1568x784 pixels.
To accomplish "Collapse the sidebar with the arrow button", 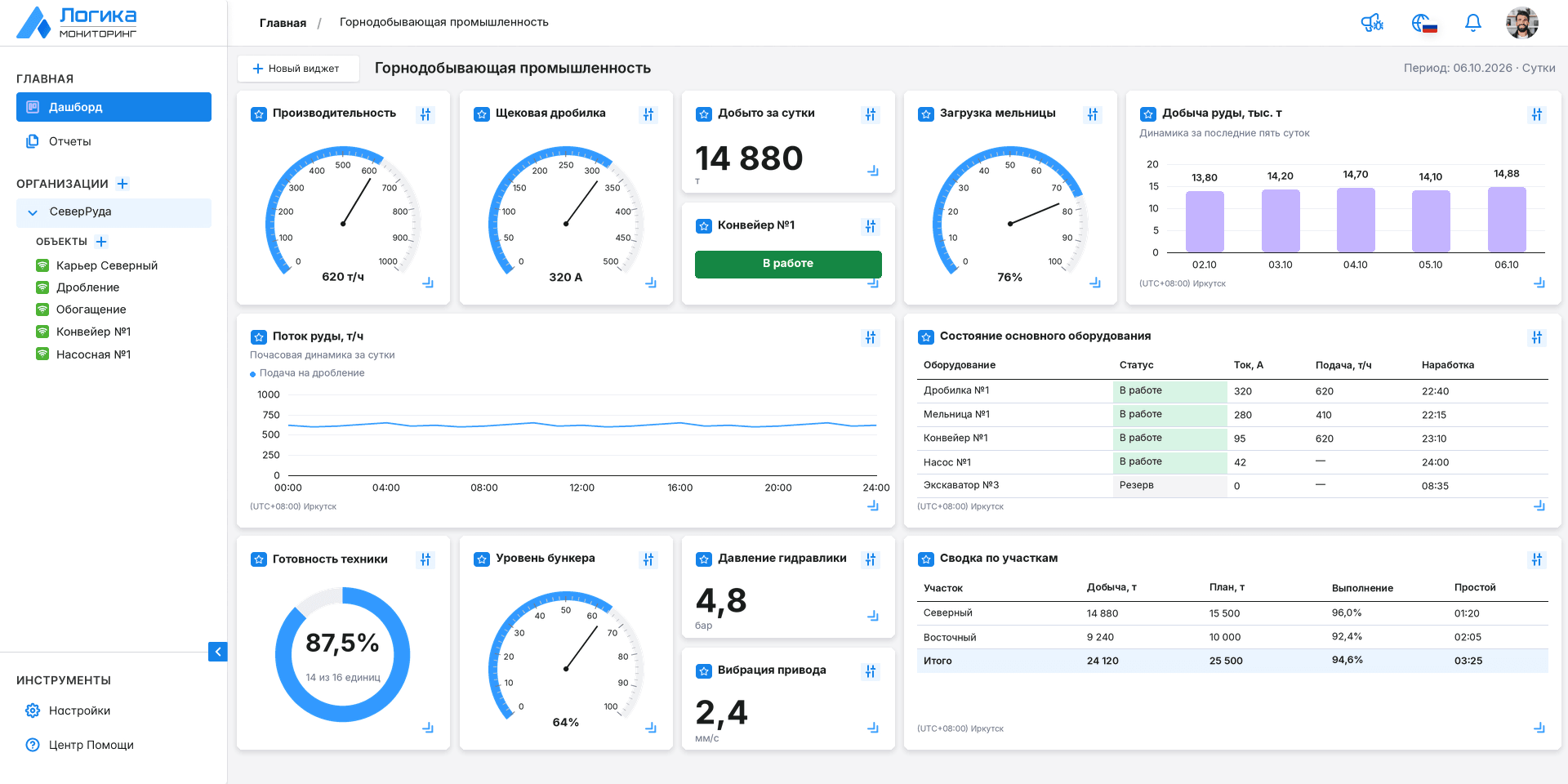I will 218,652.
